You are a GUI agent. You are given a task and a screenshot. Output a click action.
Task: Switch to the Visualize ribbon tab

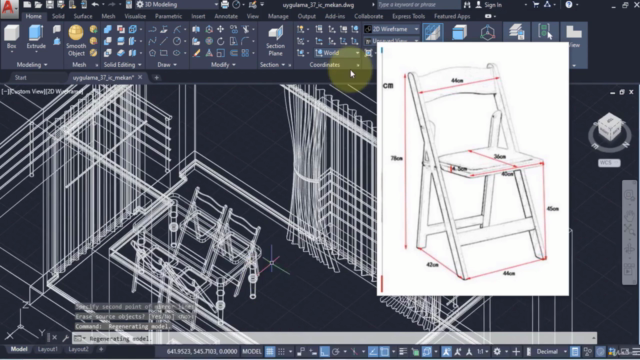click(135, 16)
